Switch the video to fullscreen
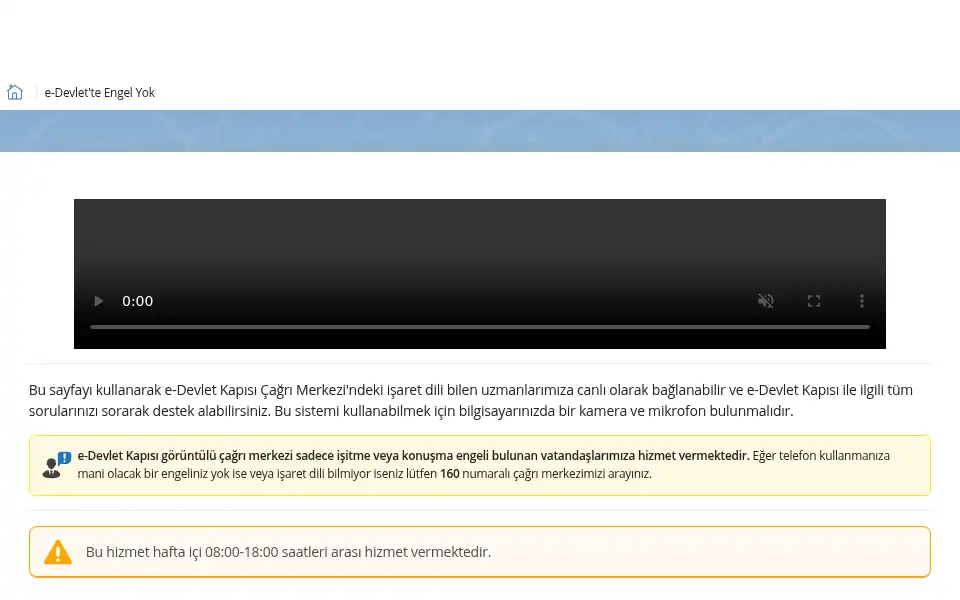The width and height of the screenshot is (960, 600). click(x=814, y=301)
